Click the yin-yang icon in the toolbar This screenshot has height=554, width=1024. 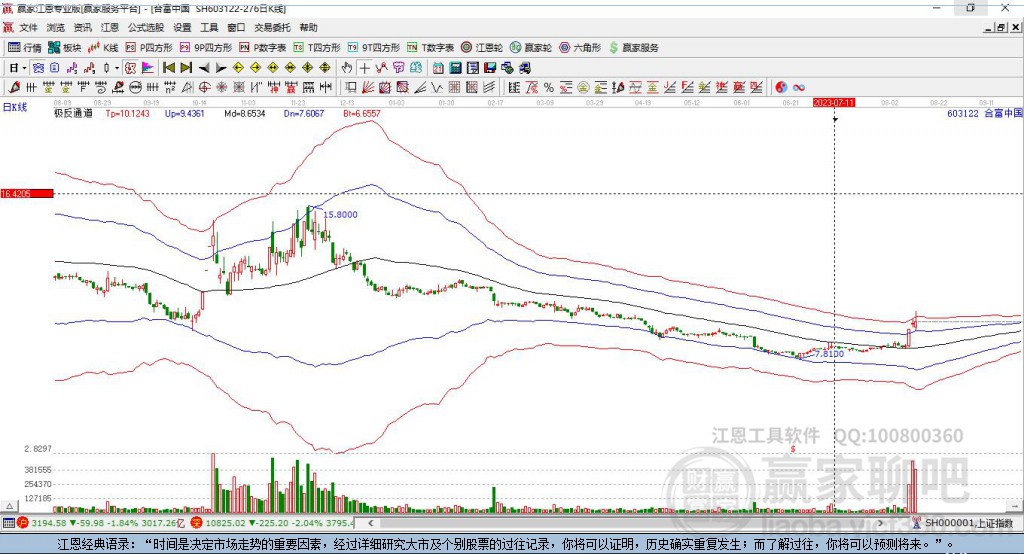(781, 88)
